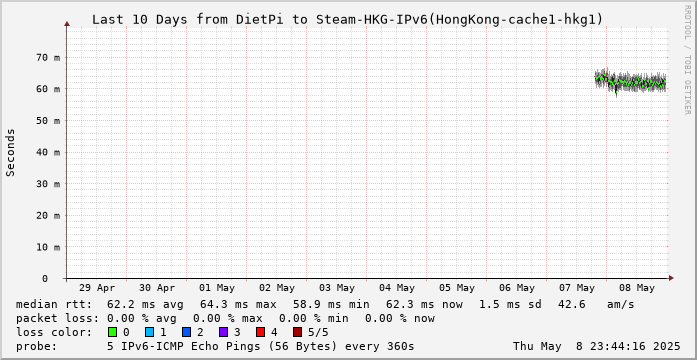Click the red loss color 4 swatch
The width and height of the screenshot is (697, 360).
261,332
